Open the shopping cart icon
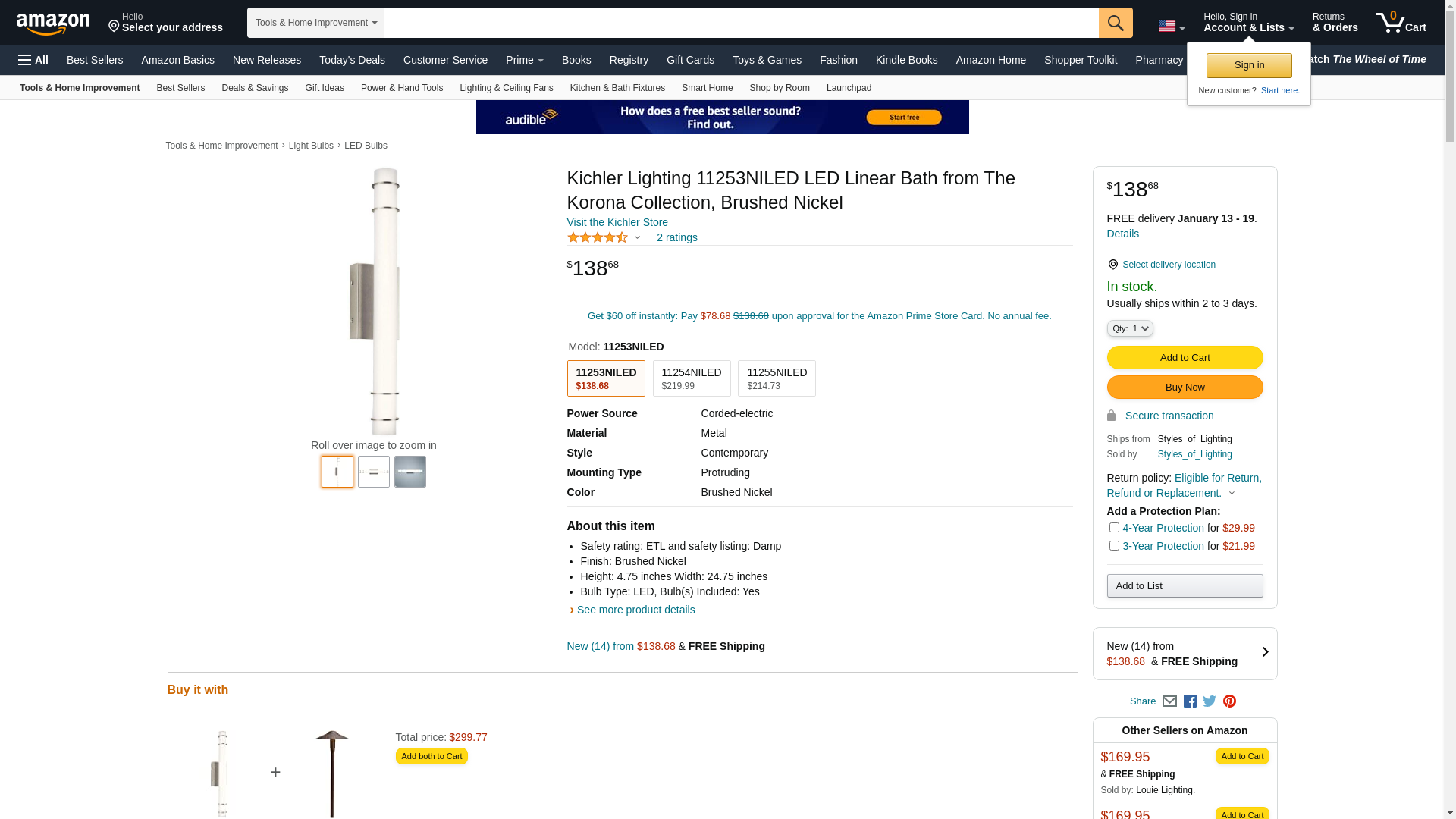 click(1401, 23)
